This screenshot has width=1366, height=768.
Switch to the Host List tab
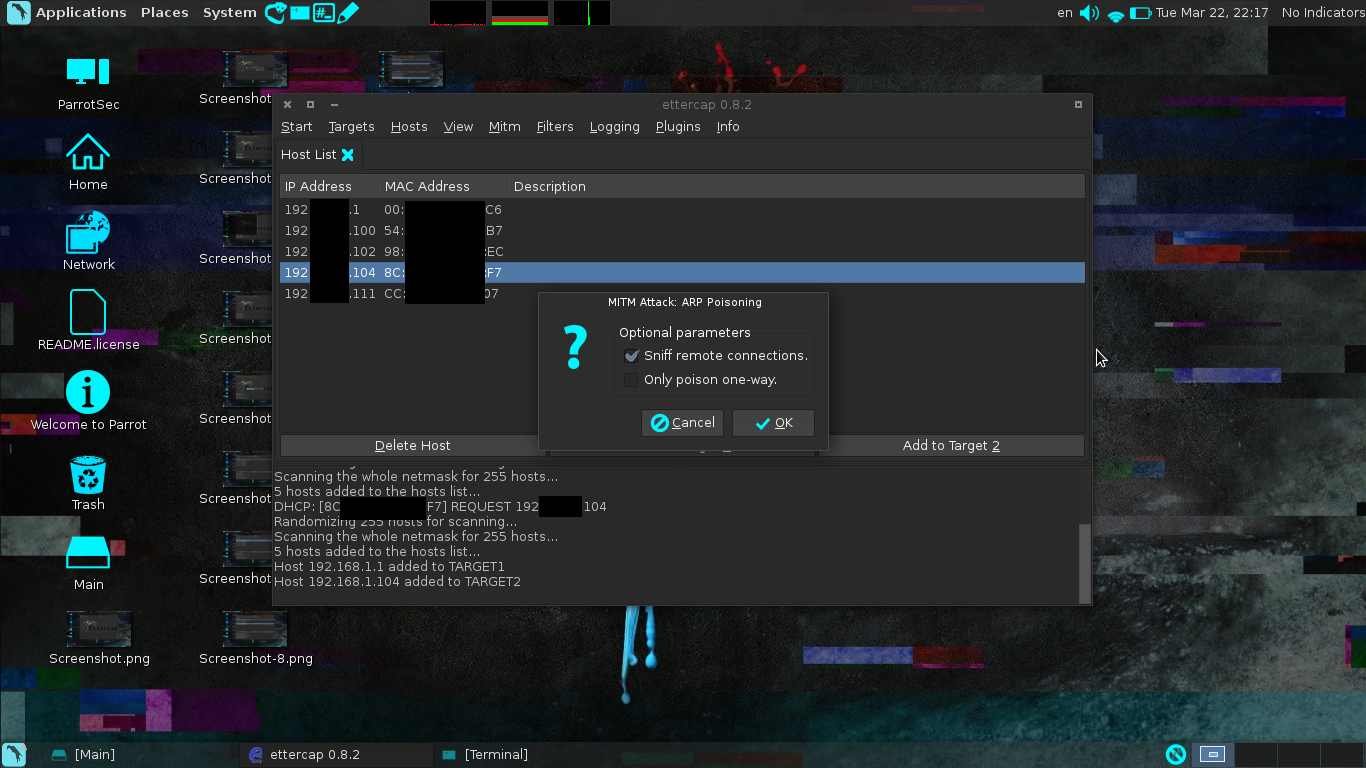[x=309, y=155]
